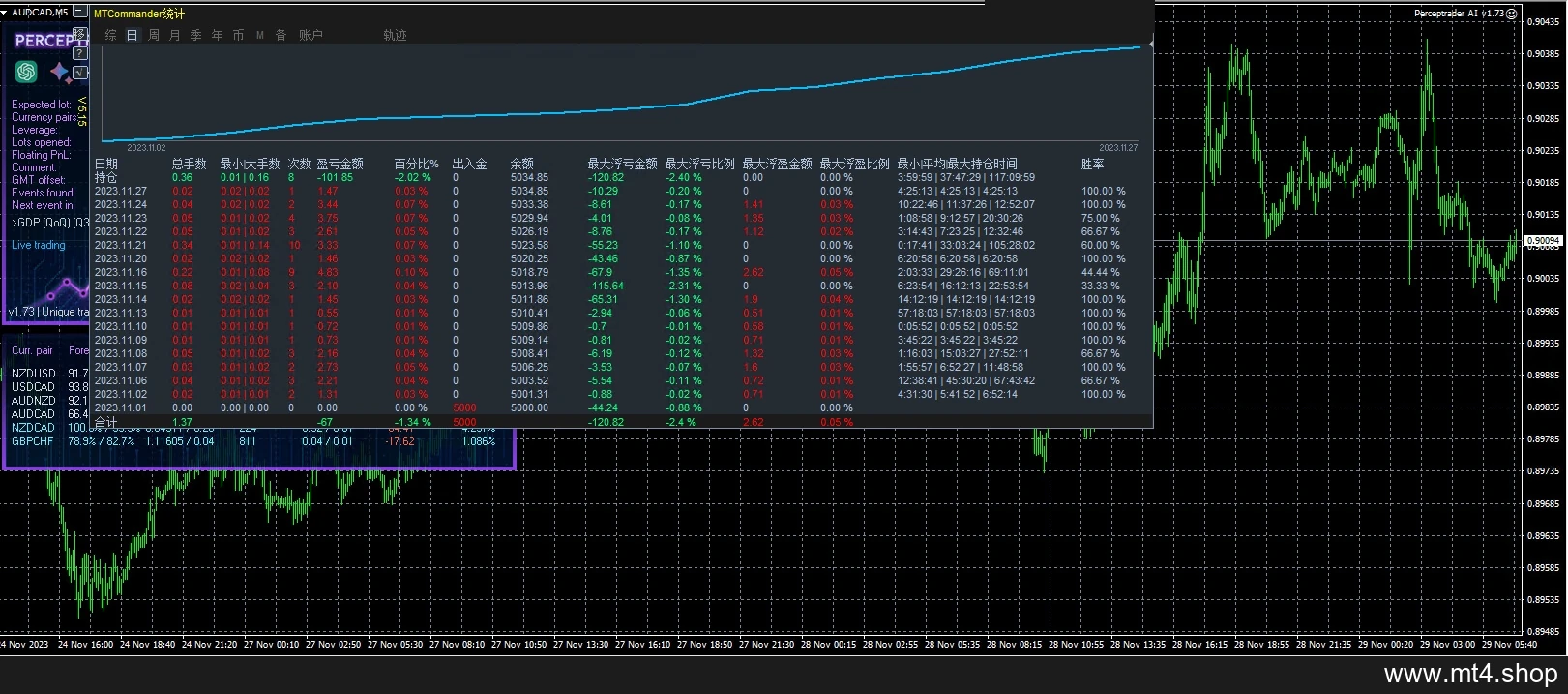Switch to the 季 quarterly tab
Image resolution: width=1568 pixels, height=694 pixels.
(195, 35)
